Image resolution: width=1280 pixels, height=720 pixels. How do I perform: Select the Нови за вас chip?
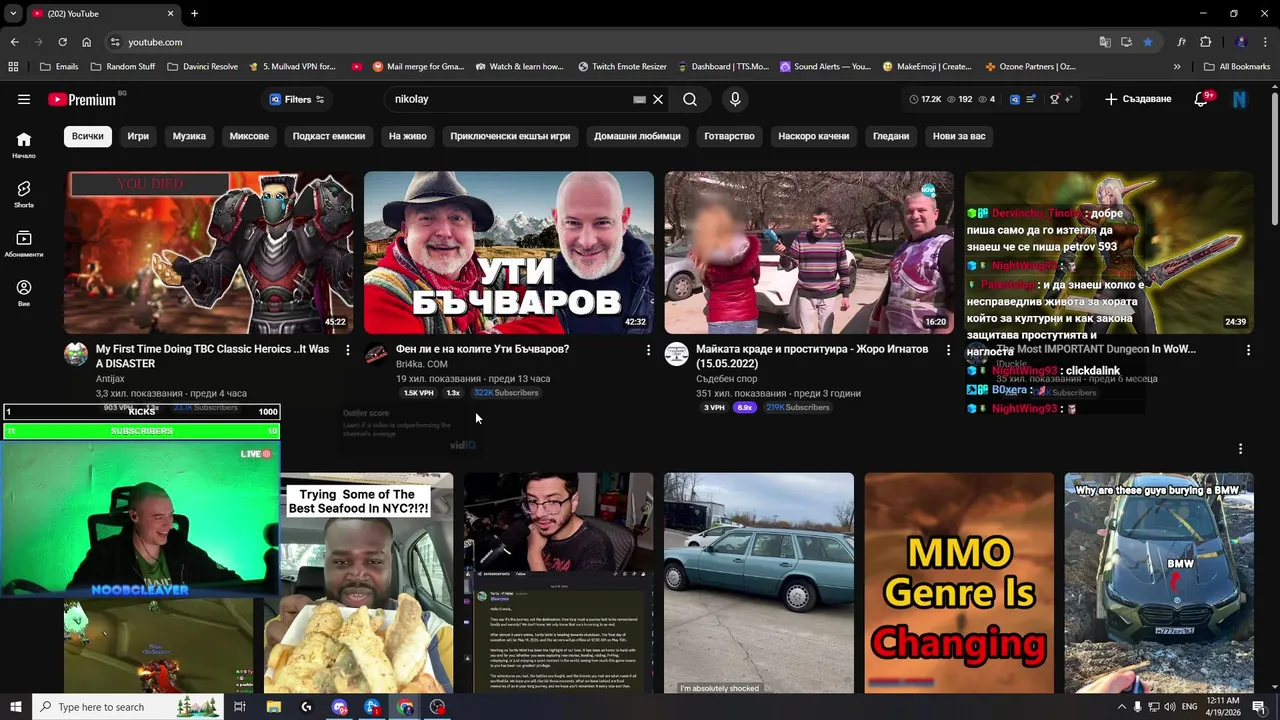click(x=959, y=136)
